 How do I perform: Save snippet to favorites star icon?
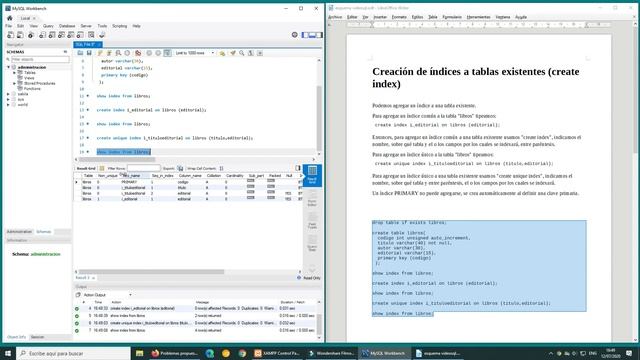click(222, 53)
